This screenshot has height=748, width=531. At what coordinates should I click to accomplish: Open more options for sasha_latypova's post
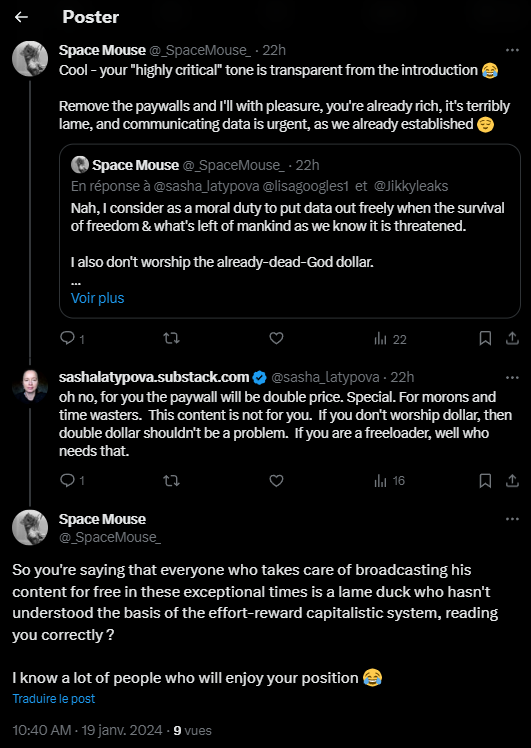pyautogui.click(x=512, y=377)
